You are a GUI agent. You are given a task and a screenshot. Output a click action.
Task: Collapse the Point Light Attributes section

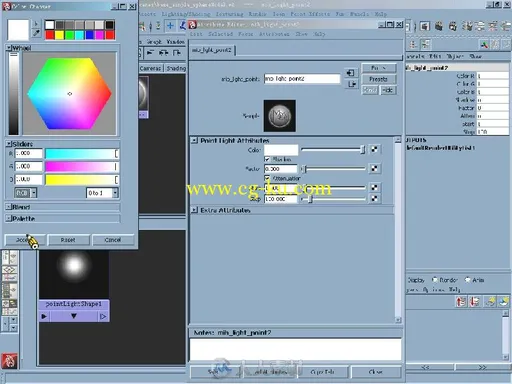194,141
